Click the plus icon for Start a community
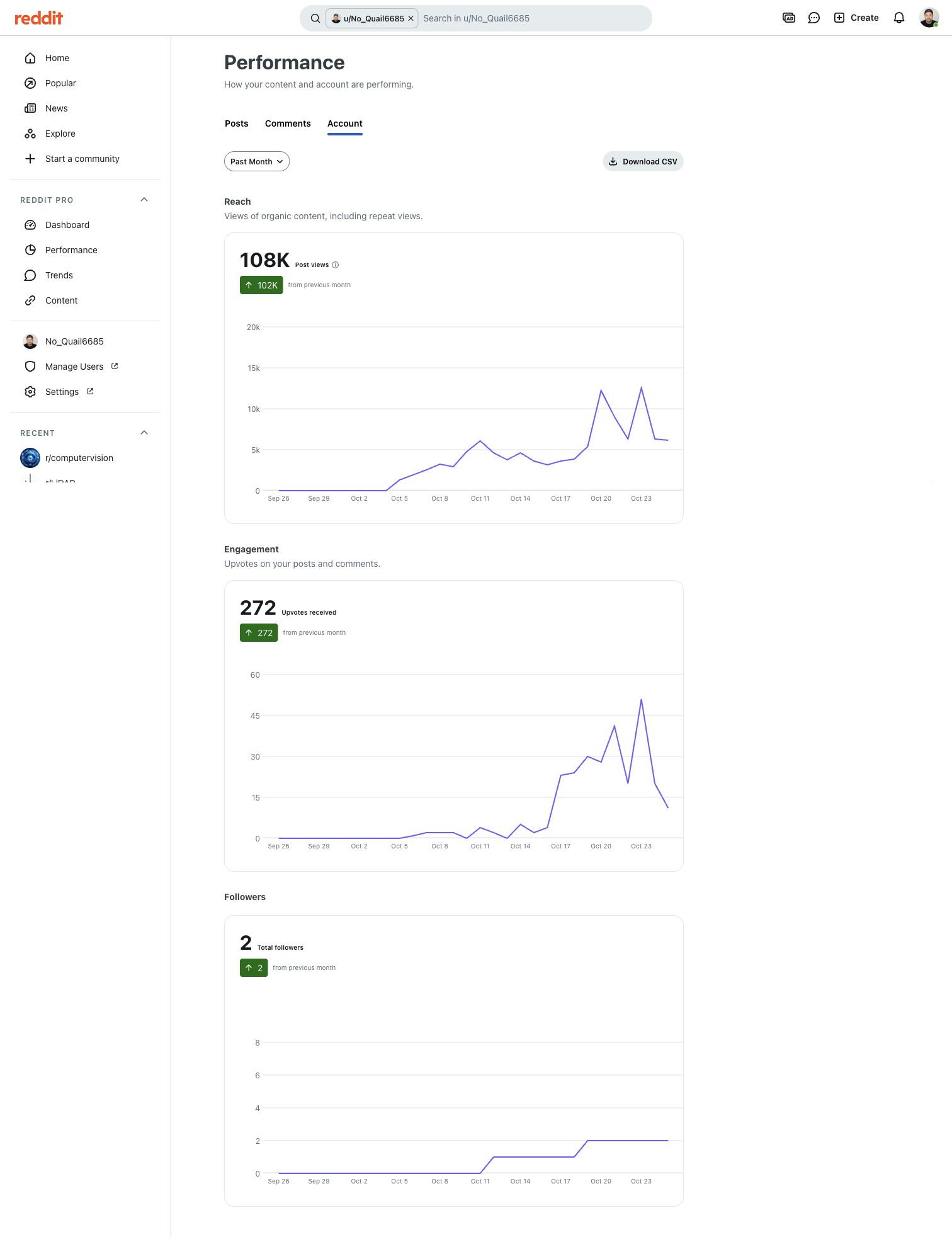The height and width of the screenshot is (1237, 952). [30, 159]
